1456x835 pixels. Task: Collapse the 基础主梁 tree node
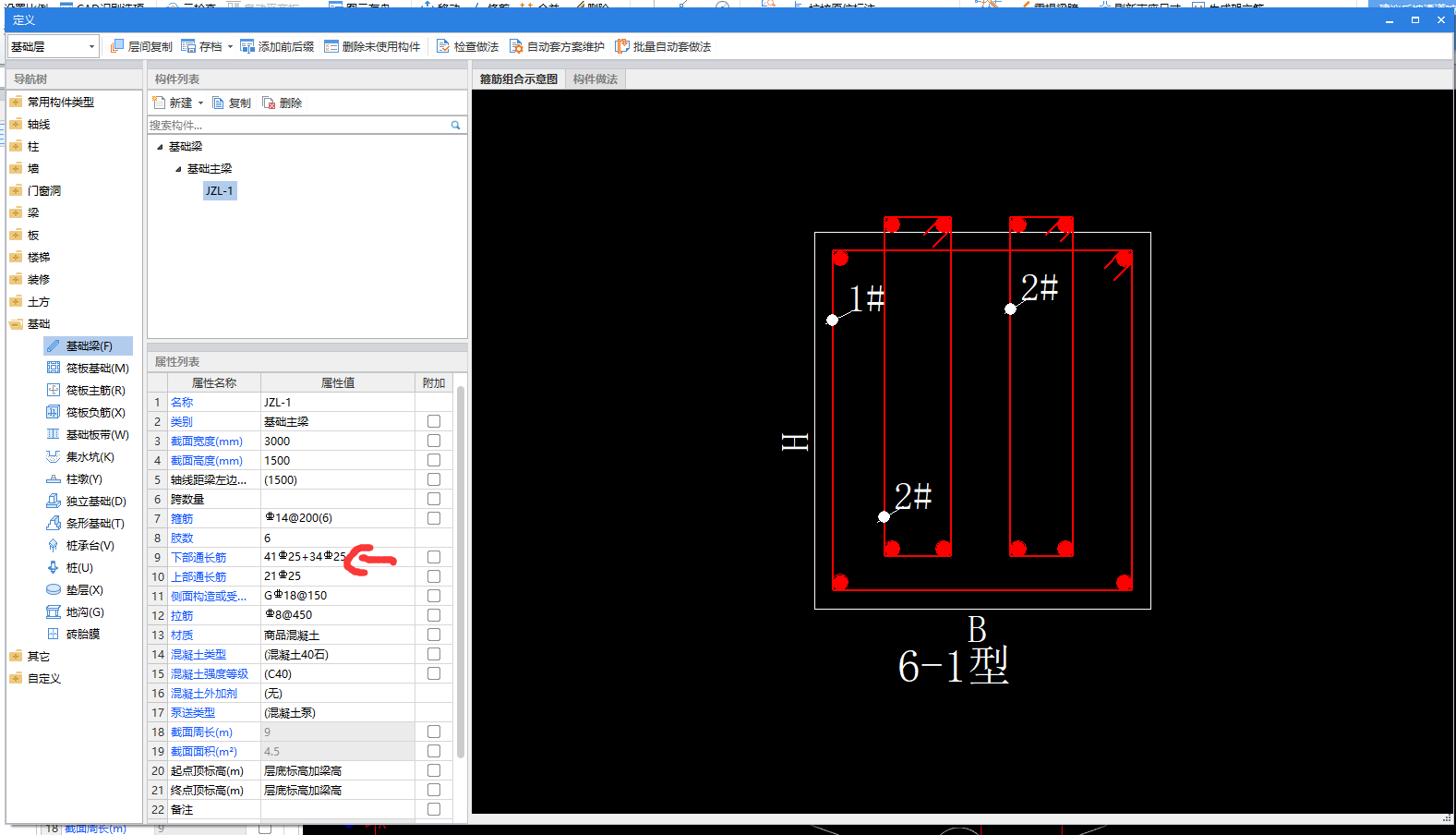click(x=178, y=169)
